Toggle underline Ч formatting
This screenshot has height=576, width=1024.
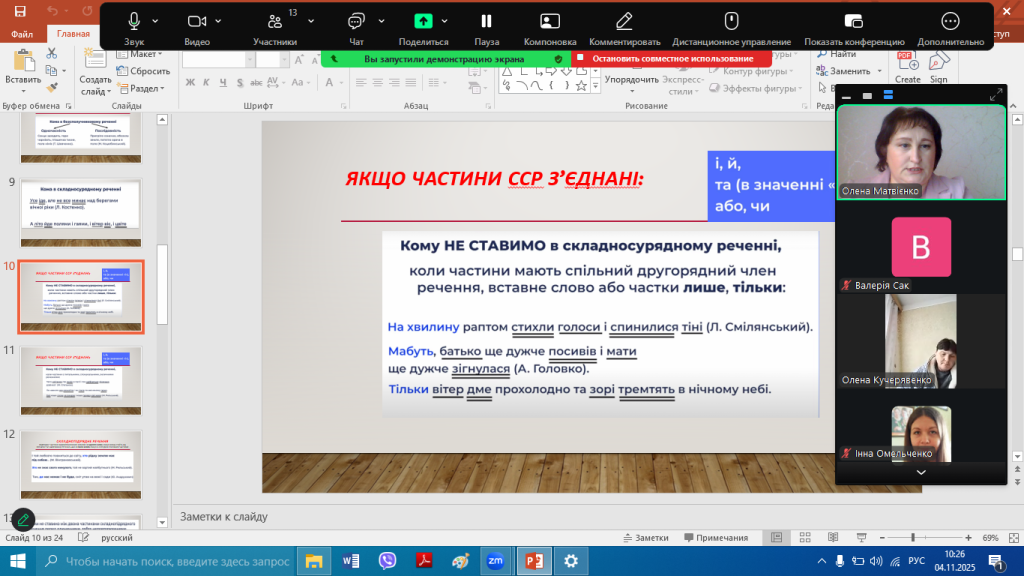[x=223, y=82]
